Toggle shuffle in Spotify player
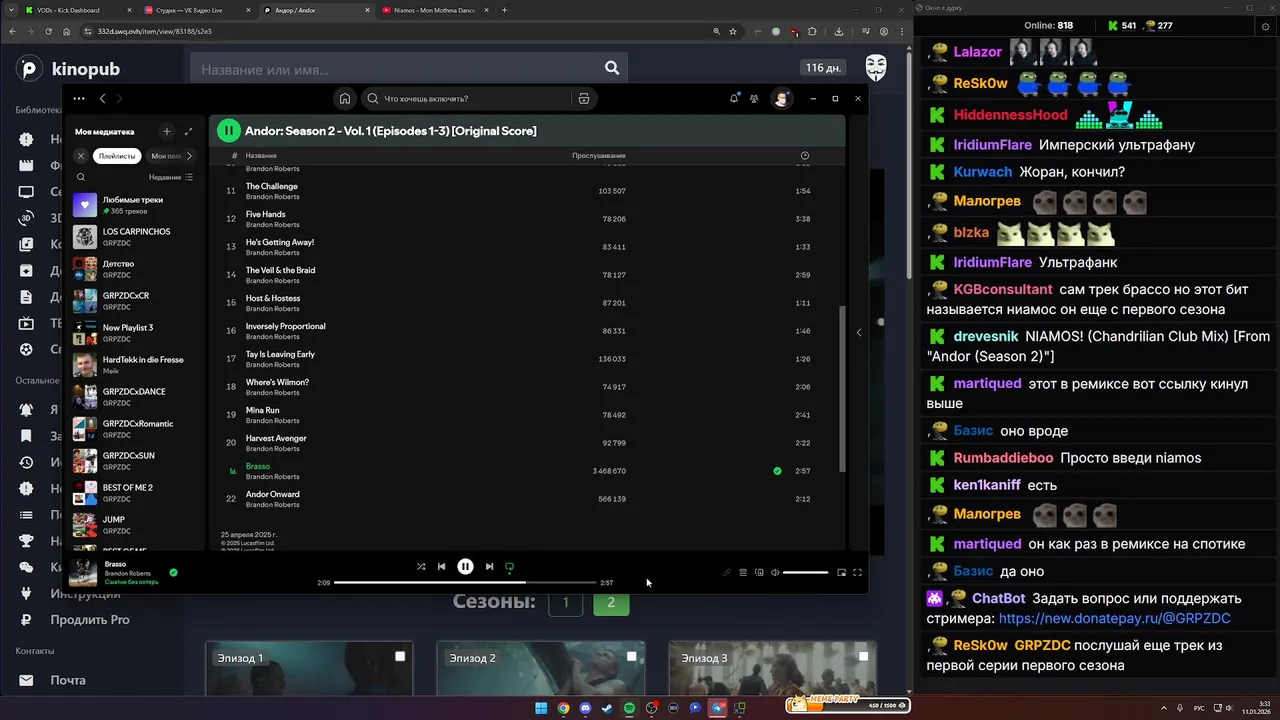The image size is (1280, 720). point(421,566)
